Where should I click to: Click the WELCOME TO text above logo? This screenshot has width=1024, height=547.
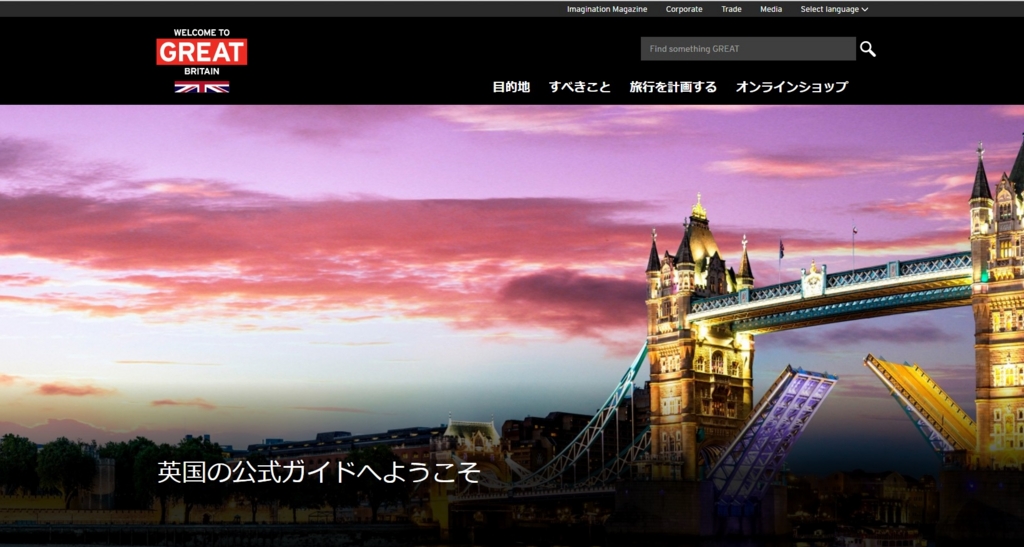click(x=201, y=32)
